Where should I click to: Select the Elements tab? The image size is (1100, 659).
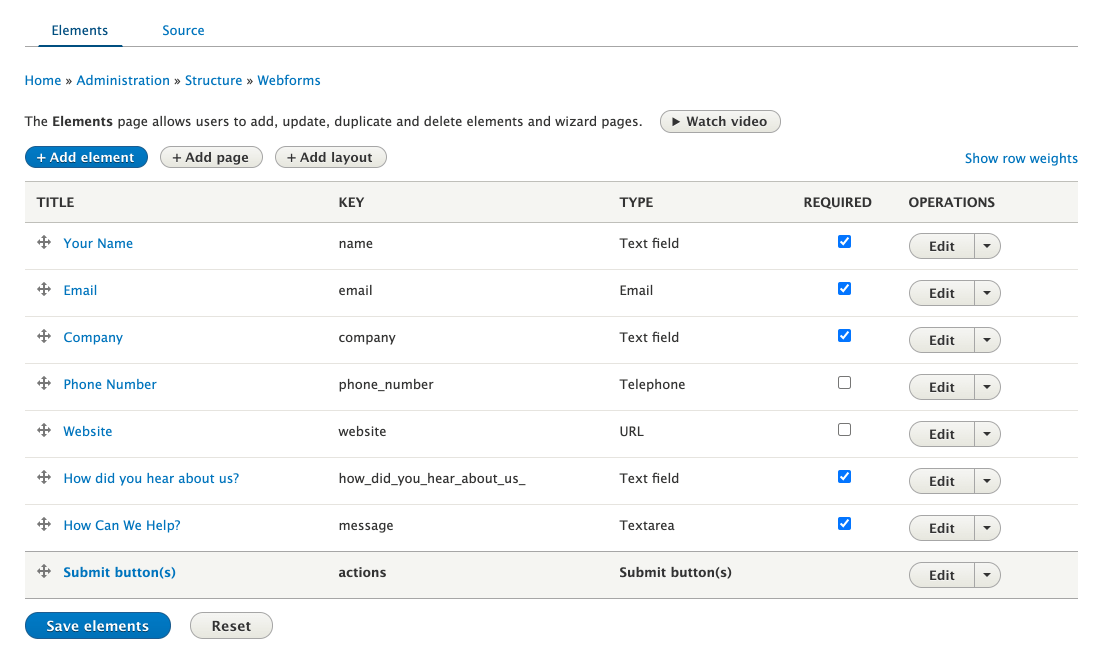[x=80, y=30]
